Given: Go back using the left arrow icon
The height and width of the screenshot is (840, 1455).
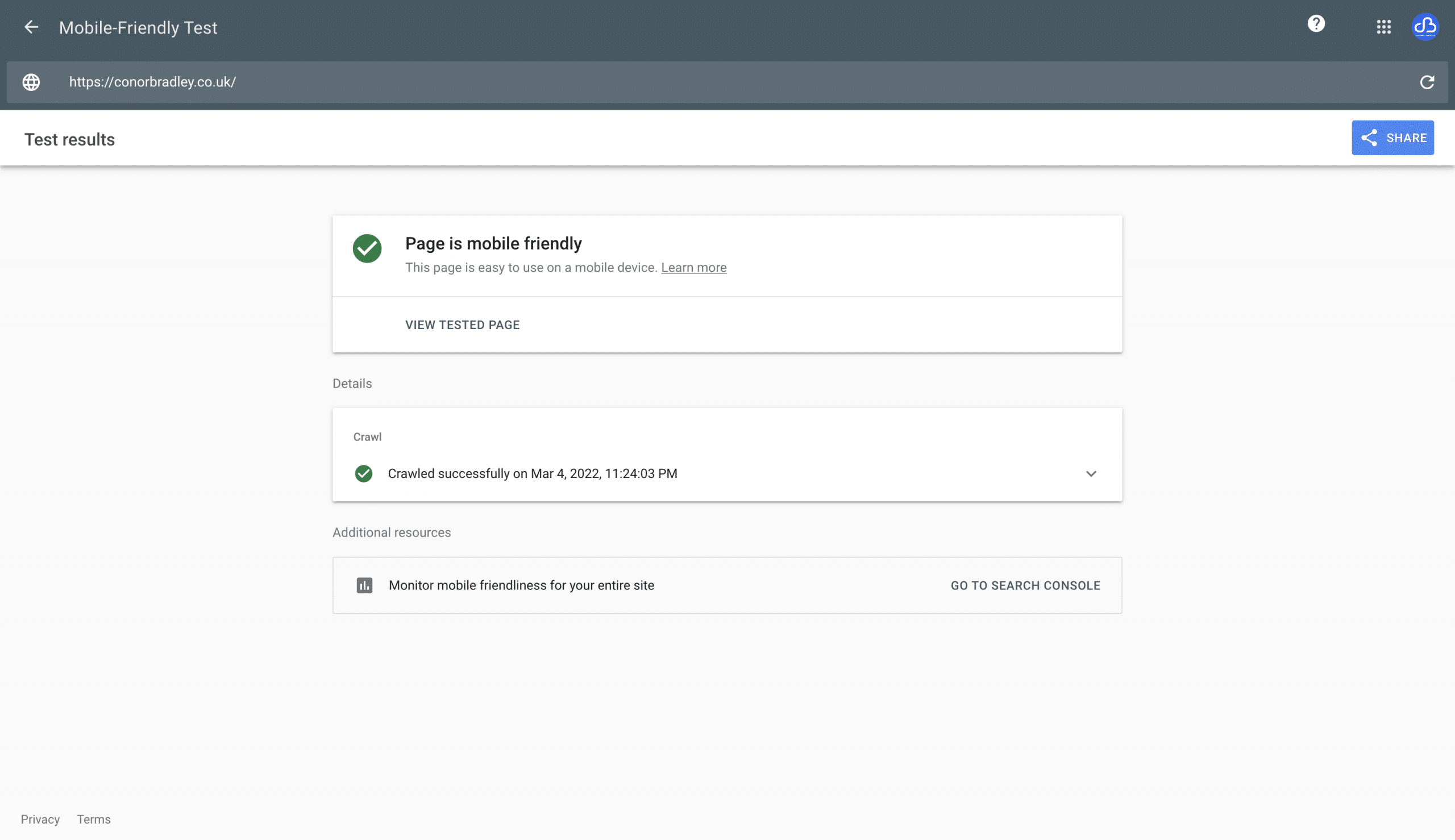Looking at the screenshot, I should pos(31,27).
